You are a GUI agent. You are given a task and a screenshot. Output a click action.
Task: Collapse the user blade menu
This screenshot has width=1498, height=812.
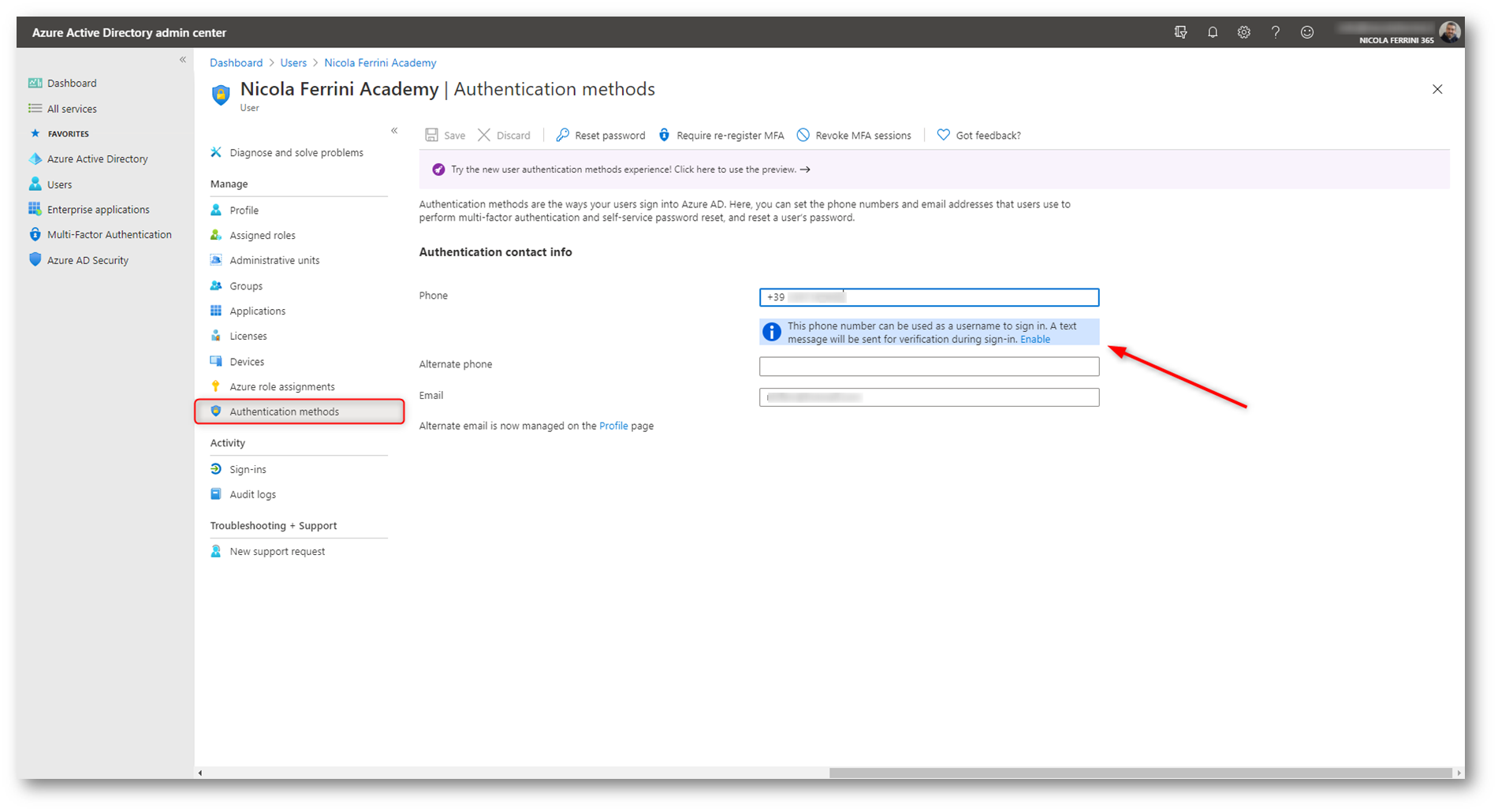[x=394, y=131]
